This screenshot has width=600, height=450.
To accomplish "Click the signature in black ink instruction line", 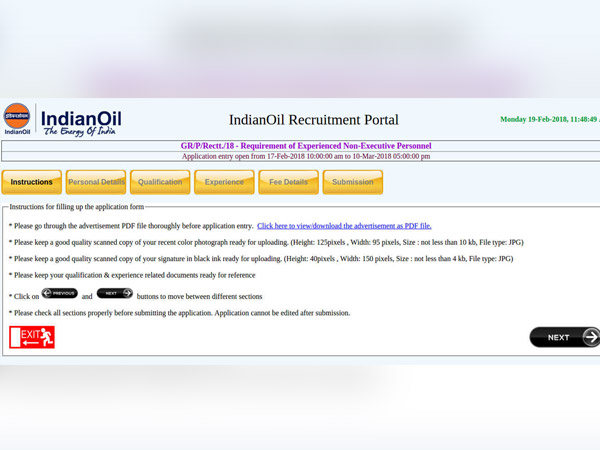I will pos(261,259).
